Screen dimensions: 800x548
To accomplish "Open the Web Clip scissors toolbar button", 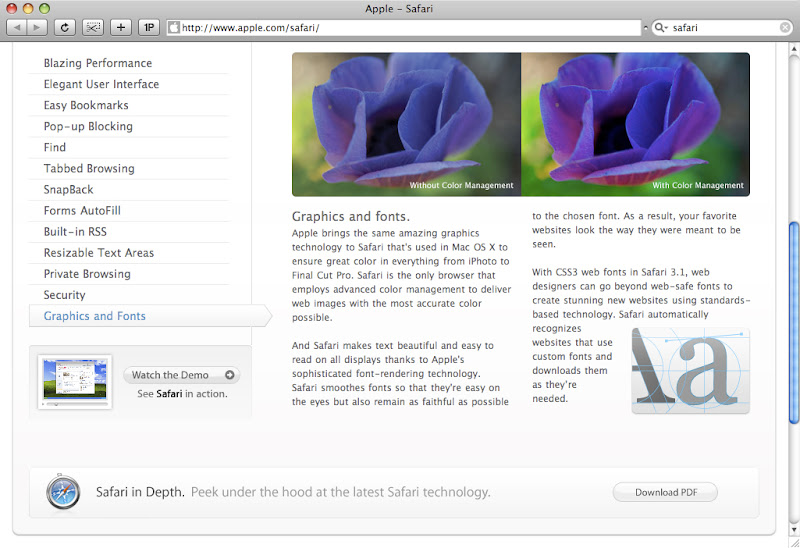I will tap(93, 28).
